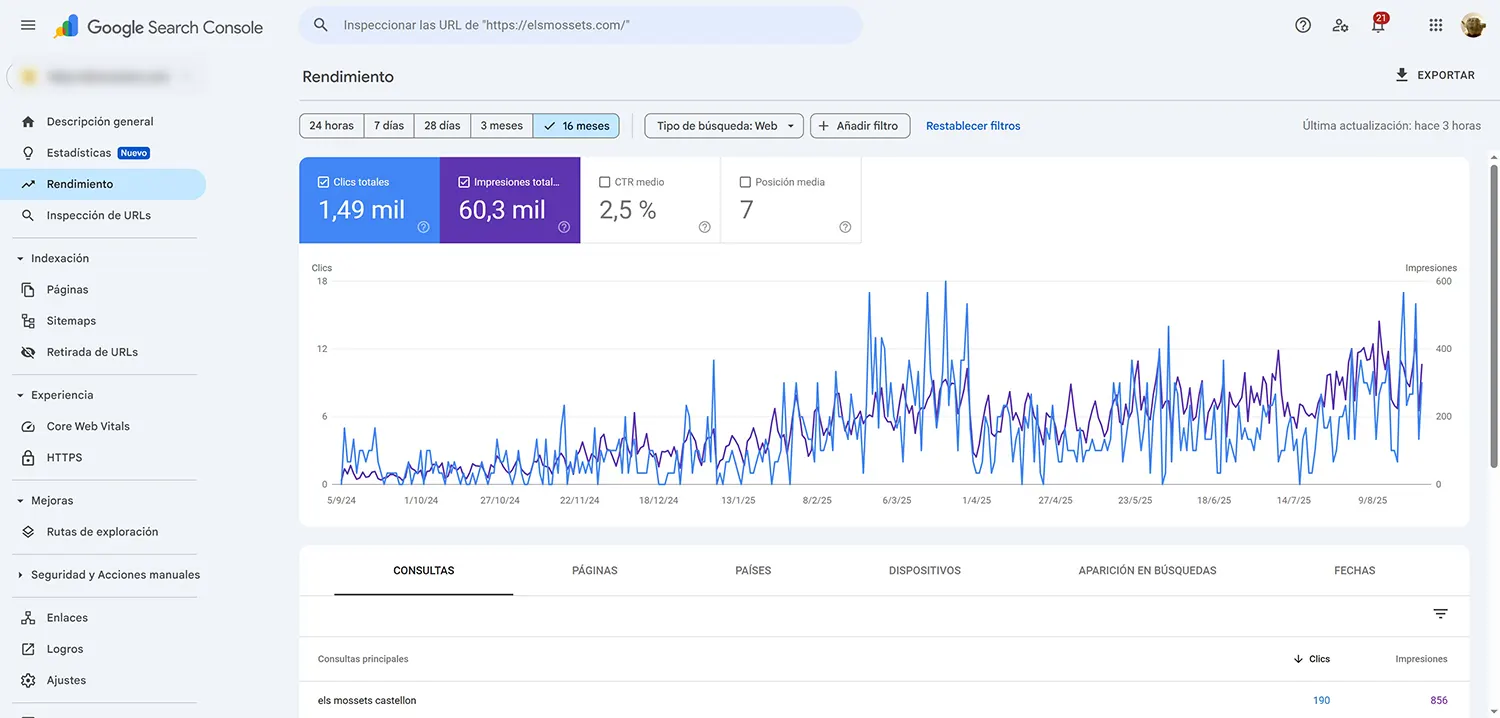View notifications via the bell icon

pyautogui.click(x=1378, y=25)
